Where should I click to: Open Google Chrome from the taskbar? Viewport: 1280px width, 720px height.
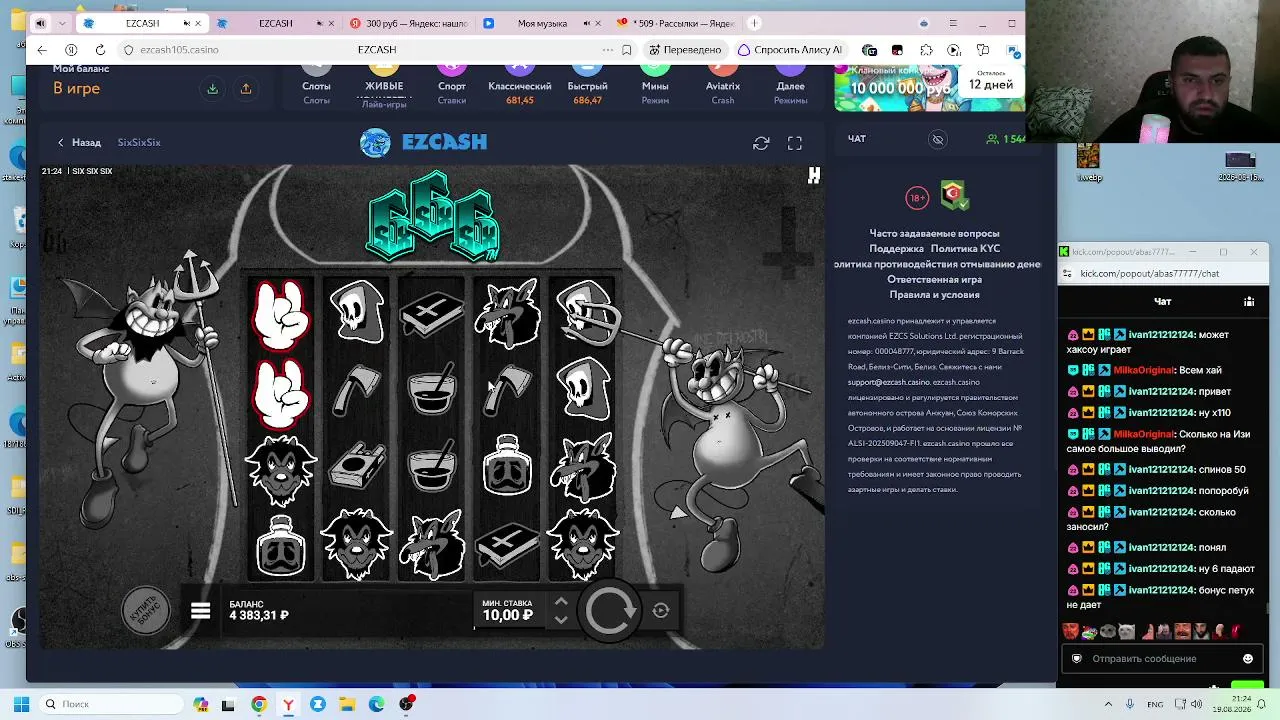[x=259, y=704]
